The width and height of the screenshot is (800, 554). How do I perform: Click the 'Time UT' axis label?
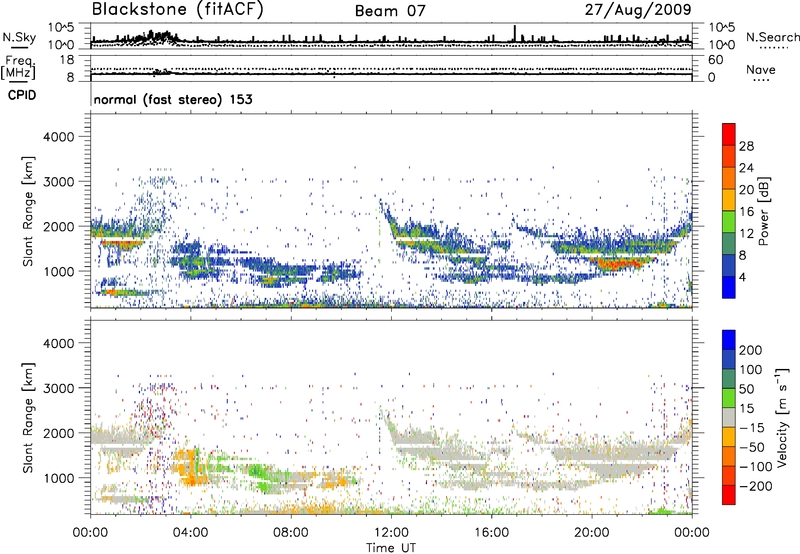pyautogui.click(x=391, y=547)
